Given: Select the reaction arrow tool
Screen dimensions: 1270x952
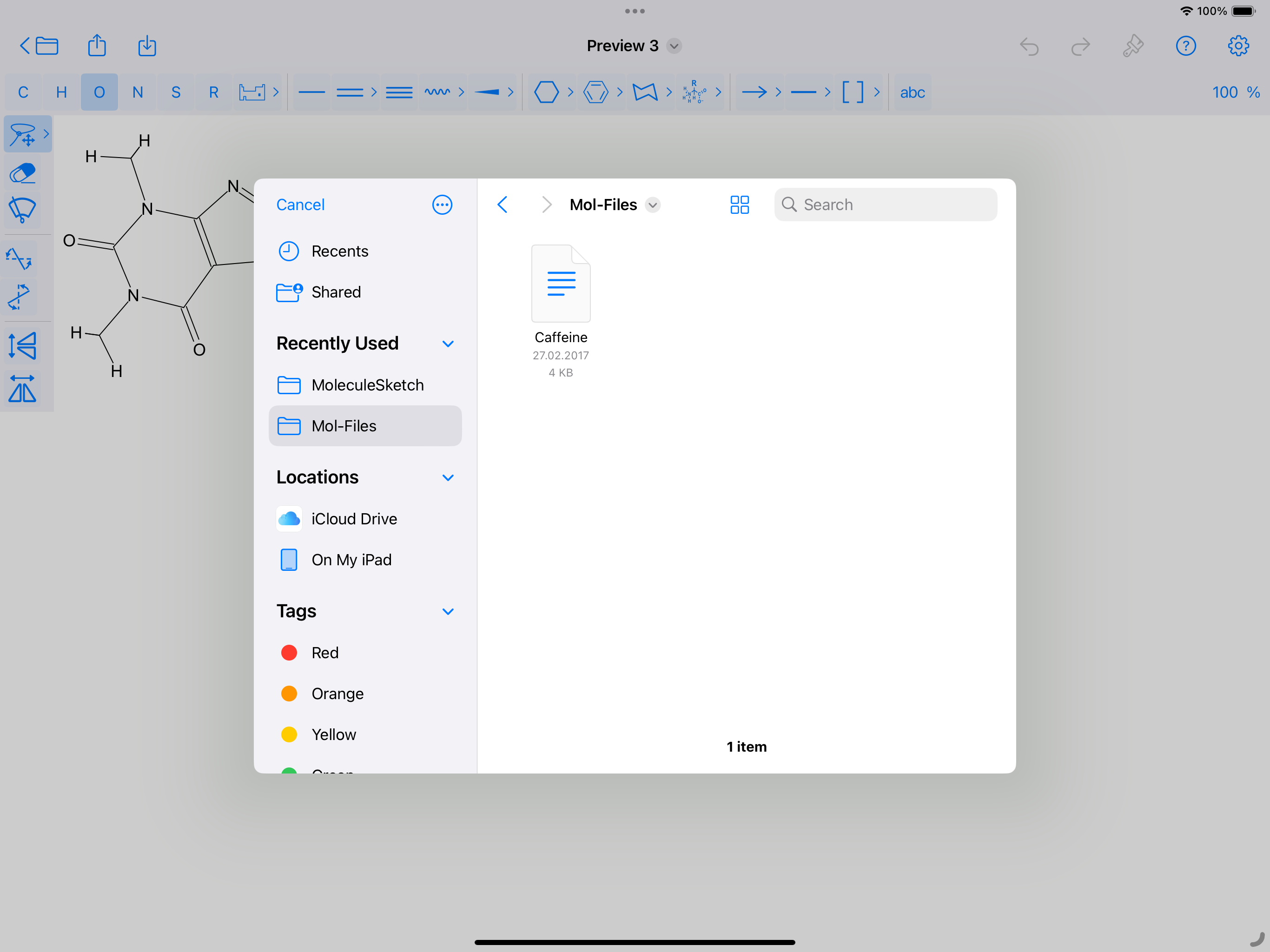Looking at the screenshot, I should 754,92.
